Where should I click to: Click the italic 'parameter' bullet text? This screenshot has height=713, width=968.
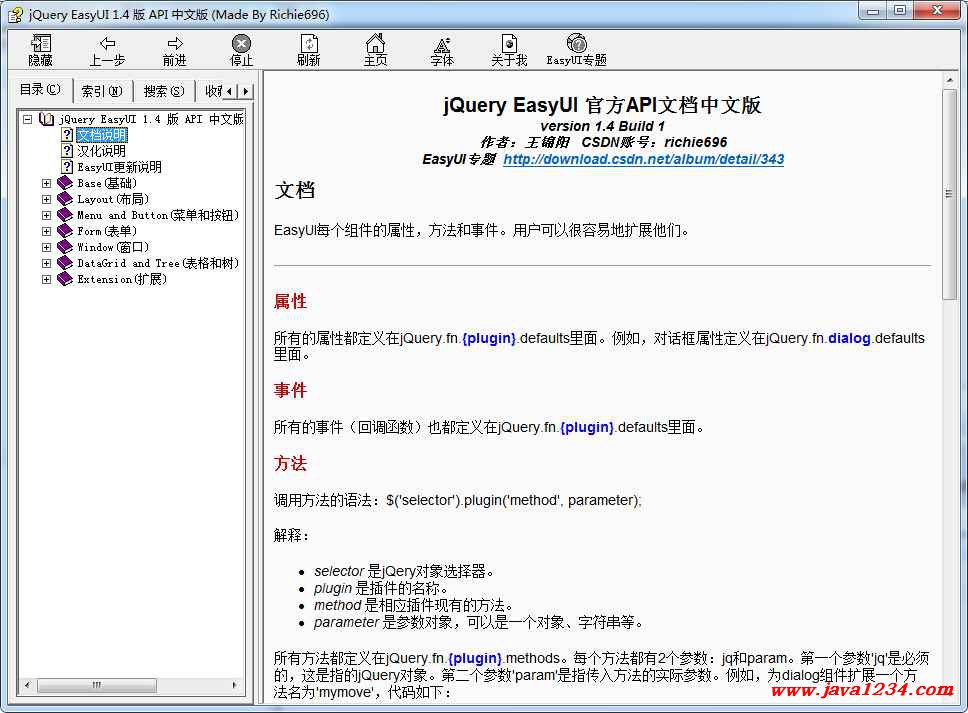pos(346,622)
